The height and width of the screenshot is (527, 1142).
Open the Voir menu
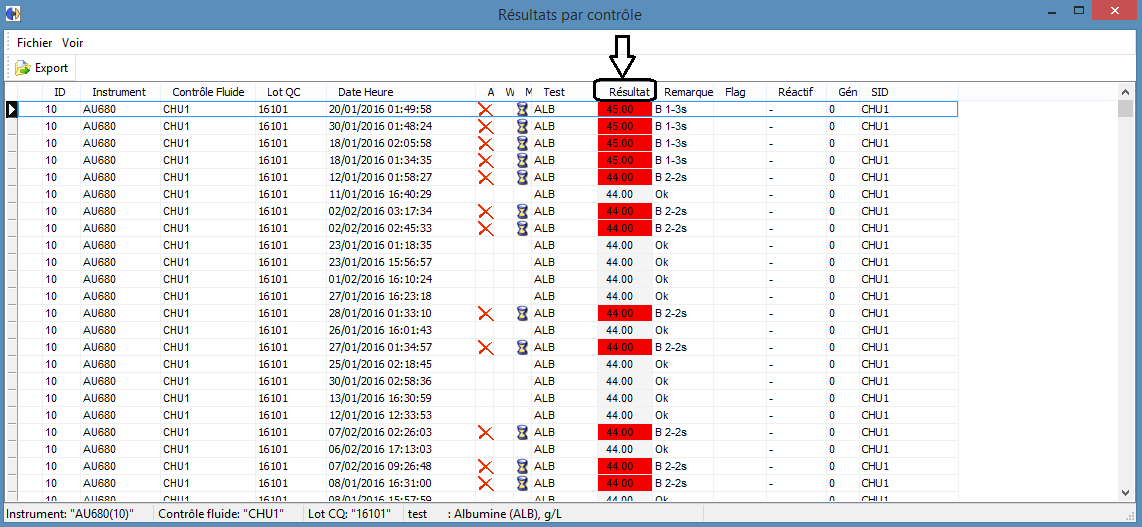(73, 43)
